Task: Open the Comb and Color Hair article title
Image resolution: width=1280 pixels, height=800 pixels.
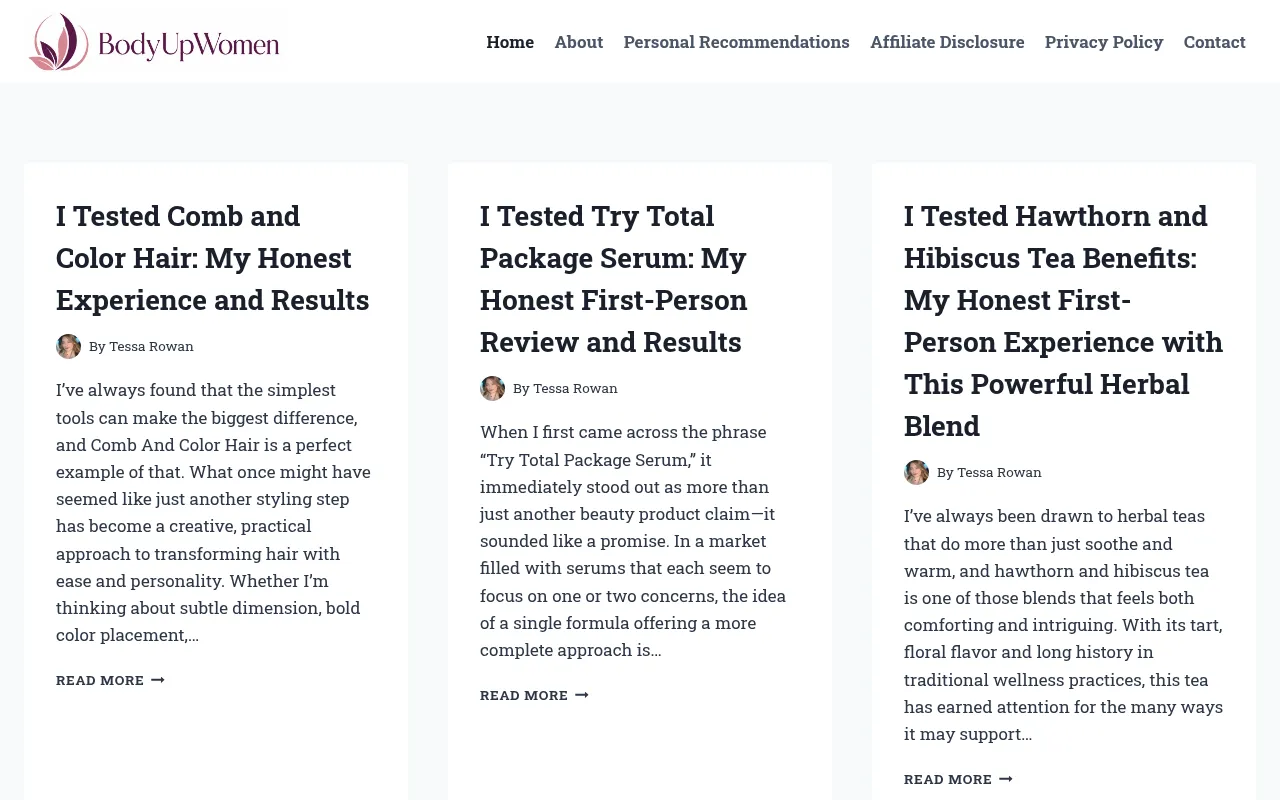Action: 213,258
